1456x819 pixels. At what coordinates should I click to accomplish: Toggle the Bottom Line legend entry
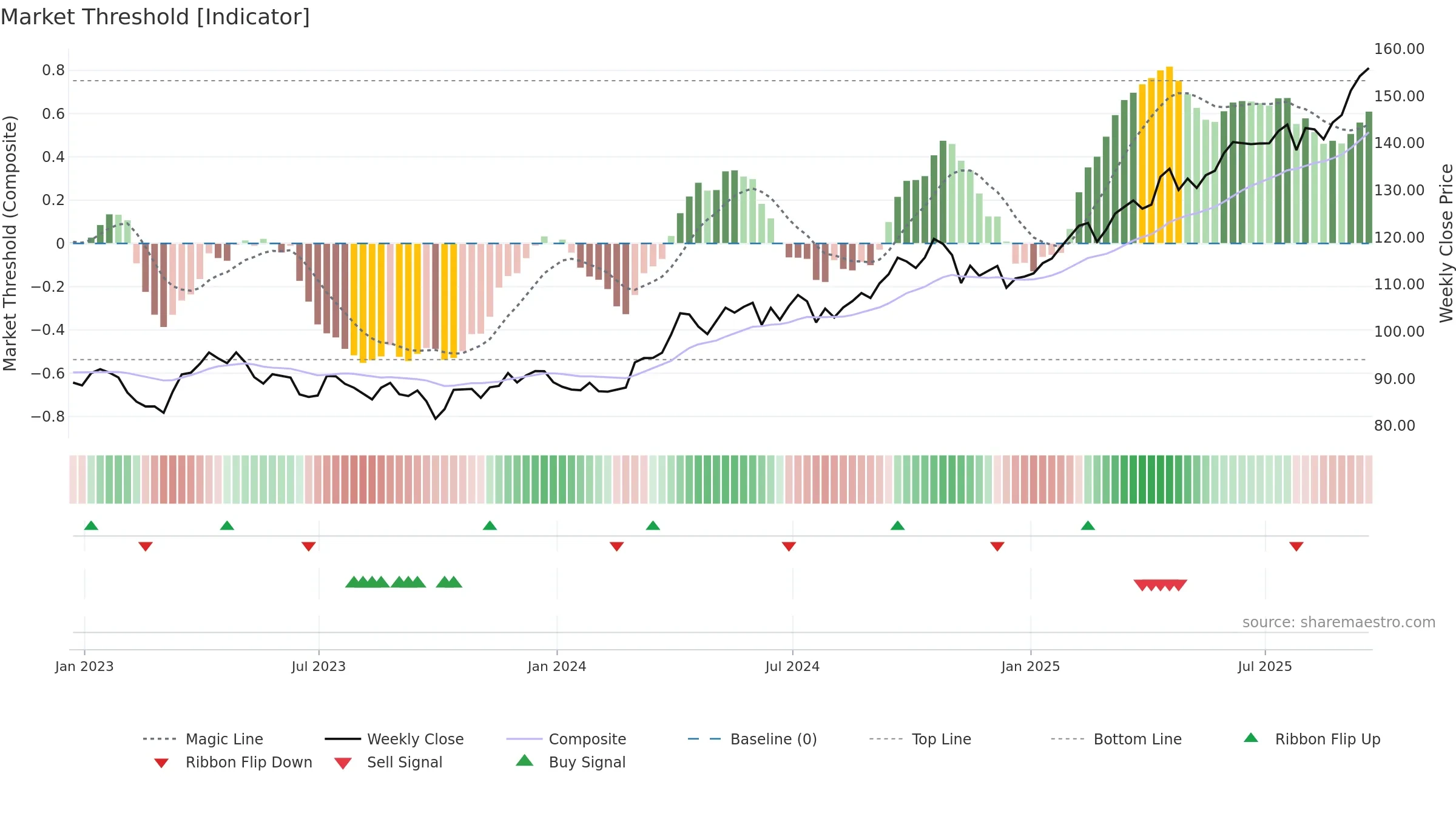pyautogui.click(x=1116, y=739)
